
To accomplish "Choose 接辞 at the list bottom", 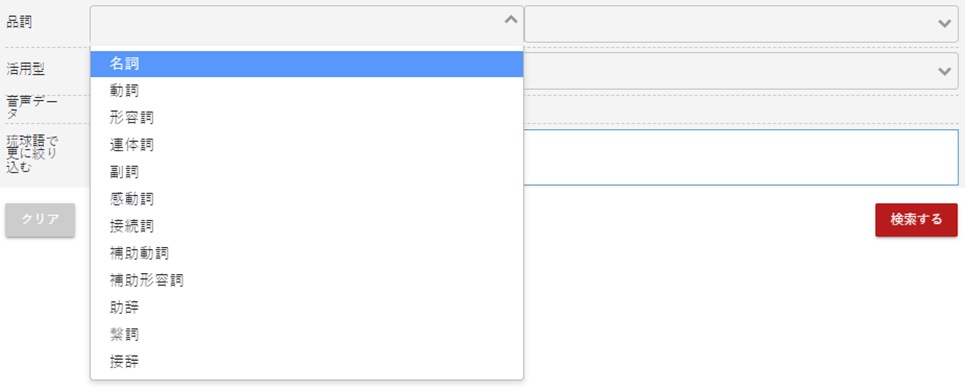I will click(x=306, y=362).
